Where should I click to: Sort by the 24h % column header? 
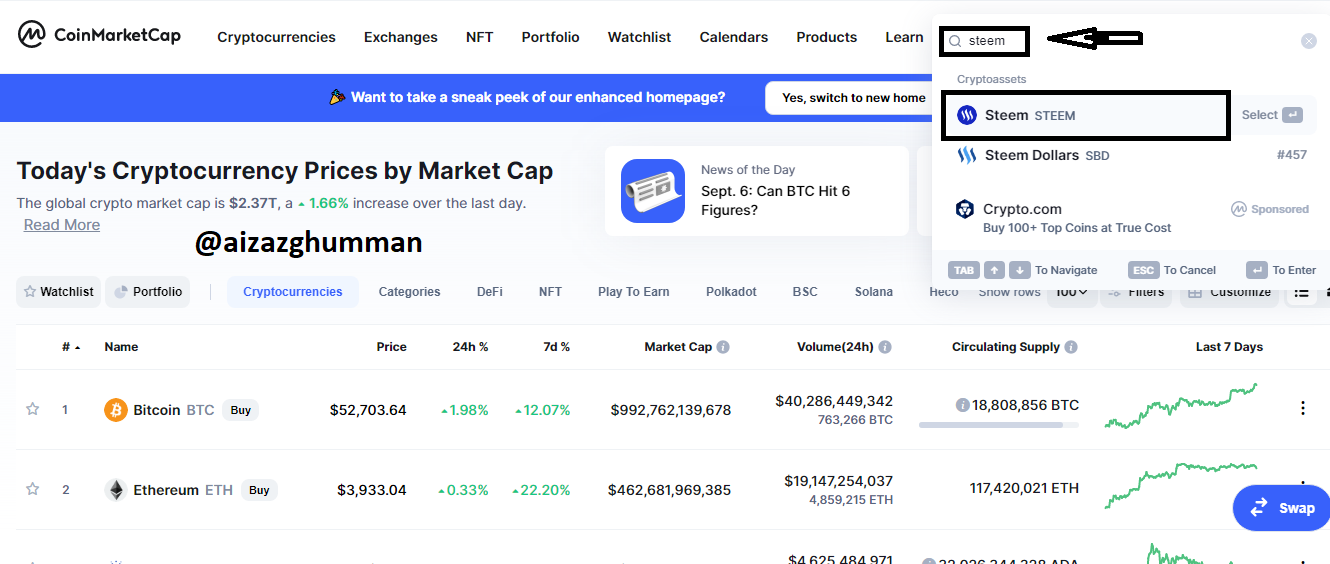[x=470, y=347]
